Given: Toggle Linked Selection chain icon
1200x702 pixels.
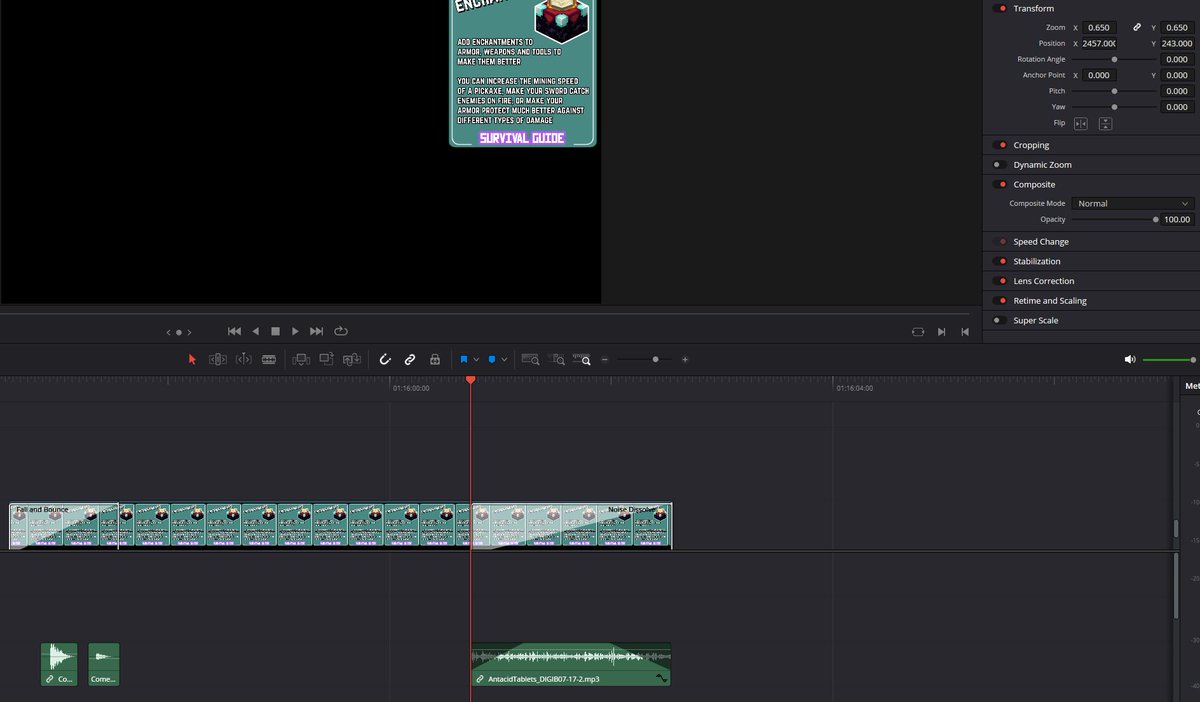Looking at the screenshot, I should click(x=410, y=359).
